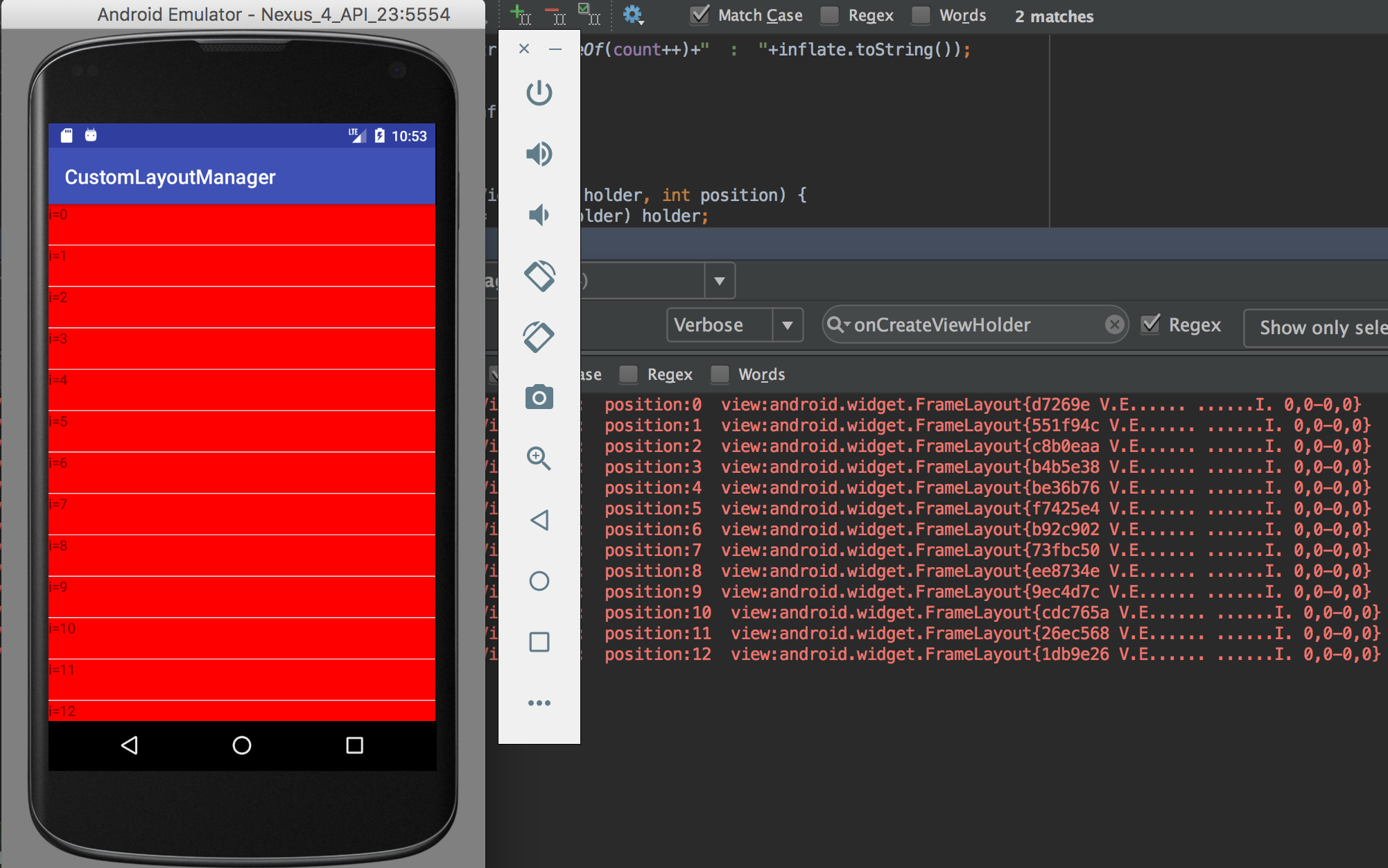Take a screenshot with the camera icon
This screenshot has height=868, width=1388.
point(539,397)
